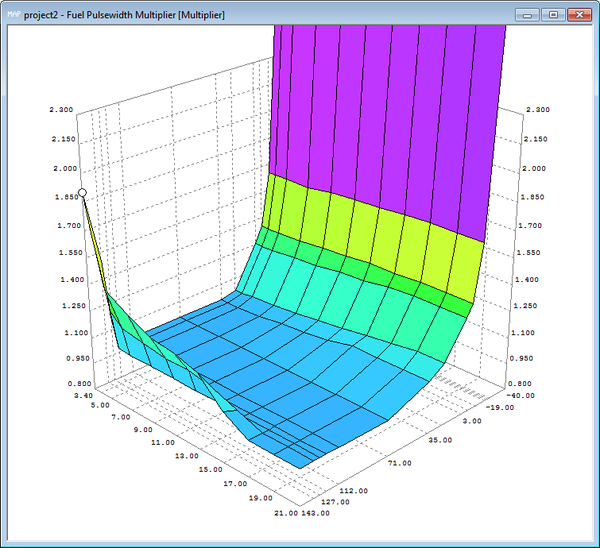Click left axis label 1.550
600x548 pixels.
click(70, 253)
